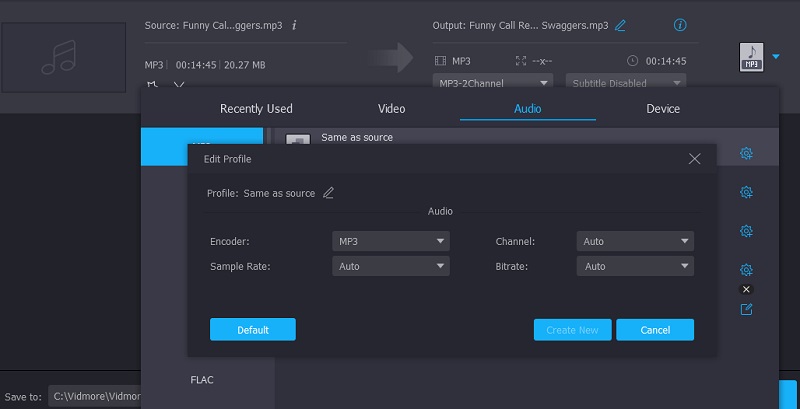Viewport: 800px width, 409px height.
Task: Click the pencil icon next to output filename
Action: [x=621, y=25]
